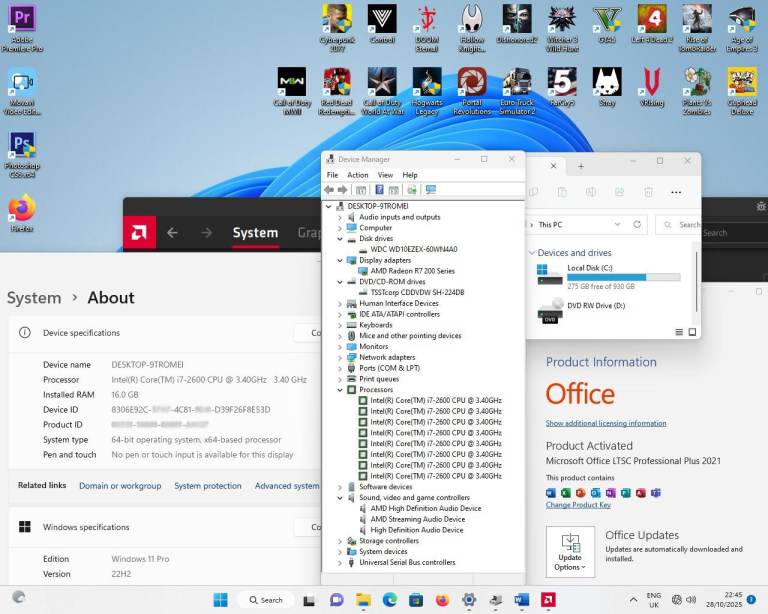The height and width of the screenshot is (614, 768).
Task: Click the Device Manager back arrow icon
Action: click(329, 190)
